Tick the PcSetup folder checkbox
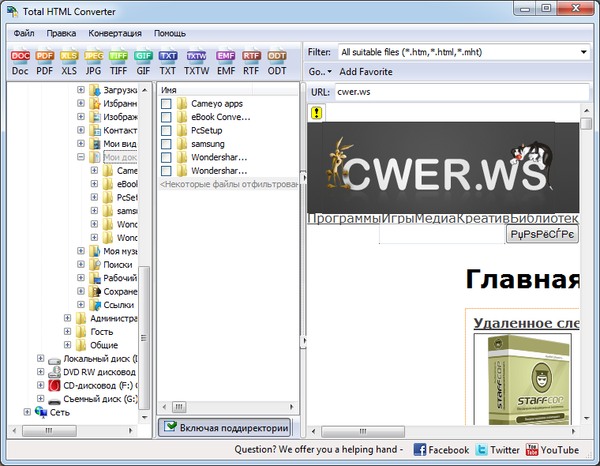Viewport: 600px width, 466px height. click(166, 131)
